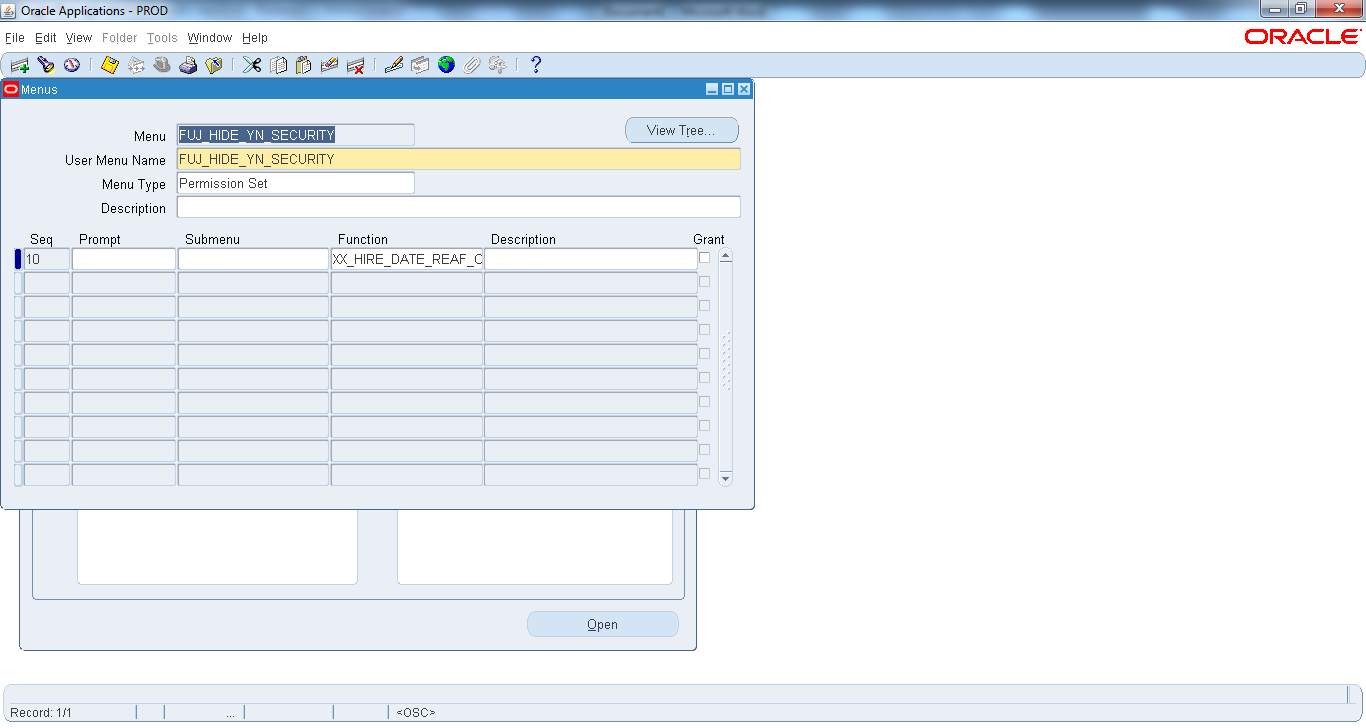Click the blue record indicator for Seq 10
The width and height of the screenshot is (1366, 728).
[x=17, y=259]
